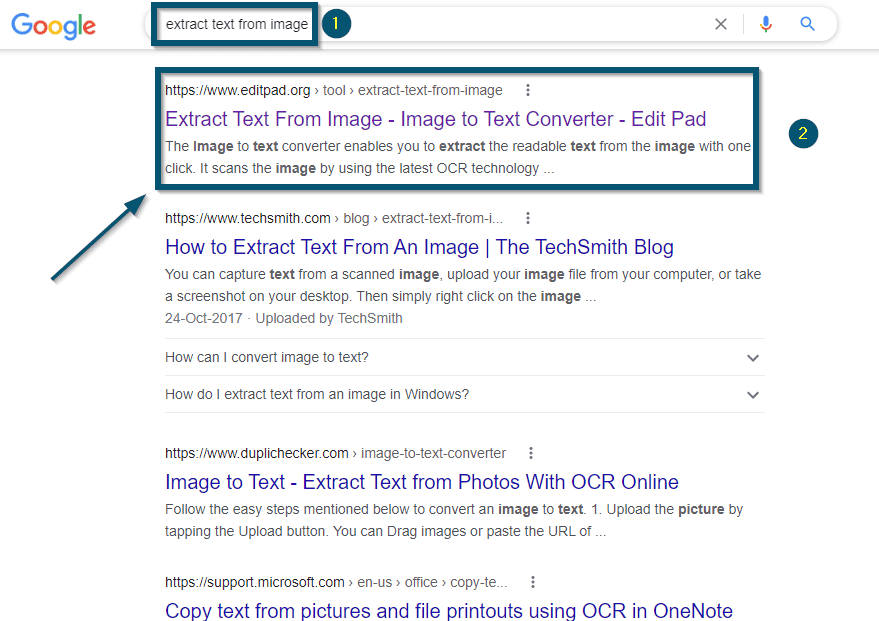The width and height of the screenshot is (879, 621).
Task: Open TechSmith Blog extract text article
Action: pyautogui.click(x=419, y=247)
